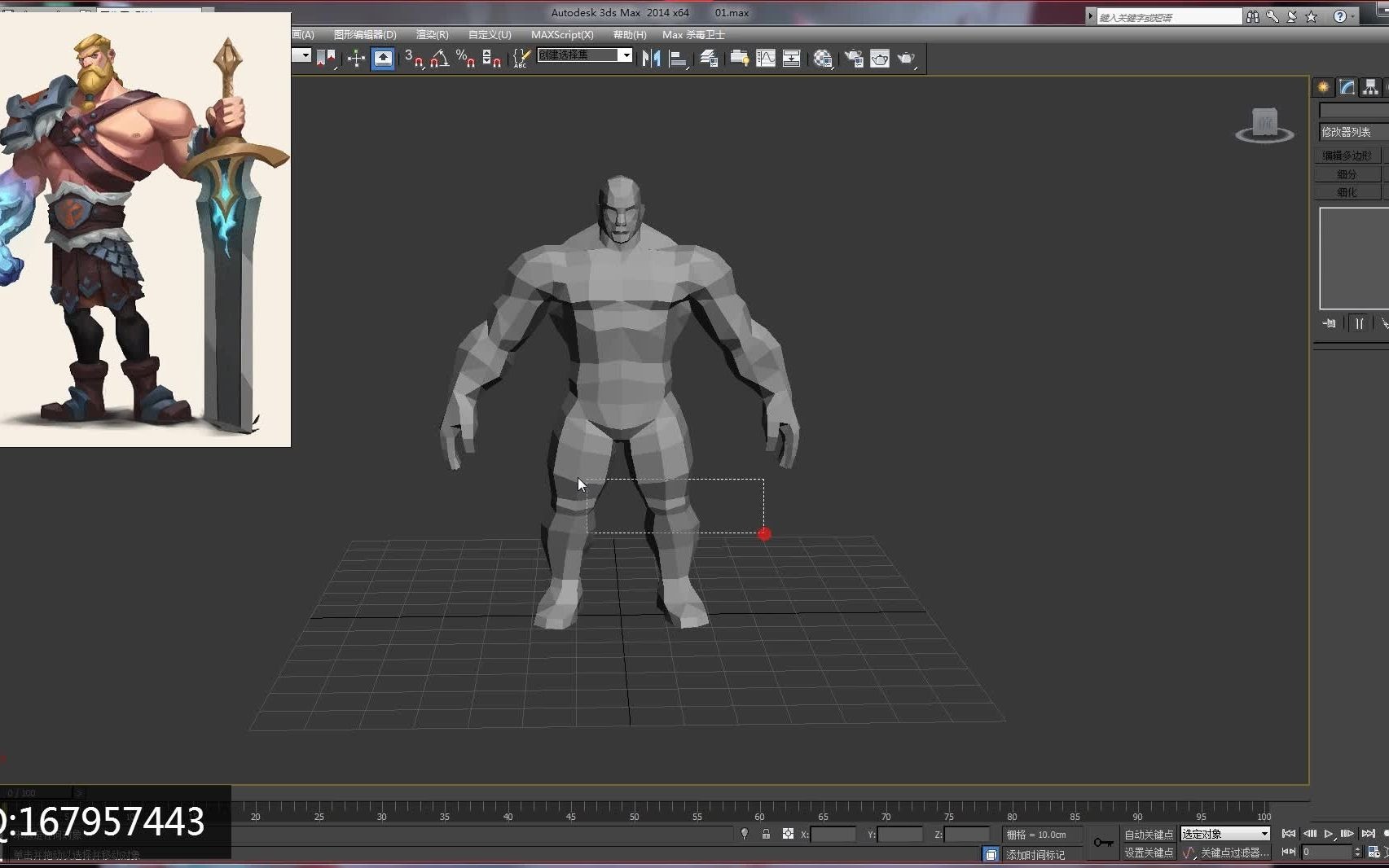Toggle the selection lock padlock icon
The height and width of the screenshot is (868, 1389).
(x=766, y=834)
